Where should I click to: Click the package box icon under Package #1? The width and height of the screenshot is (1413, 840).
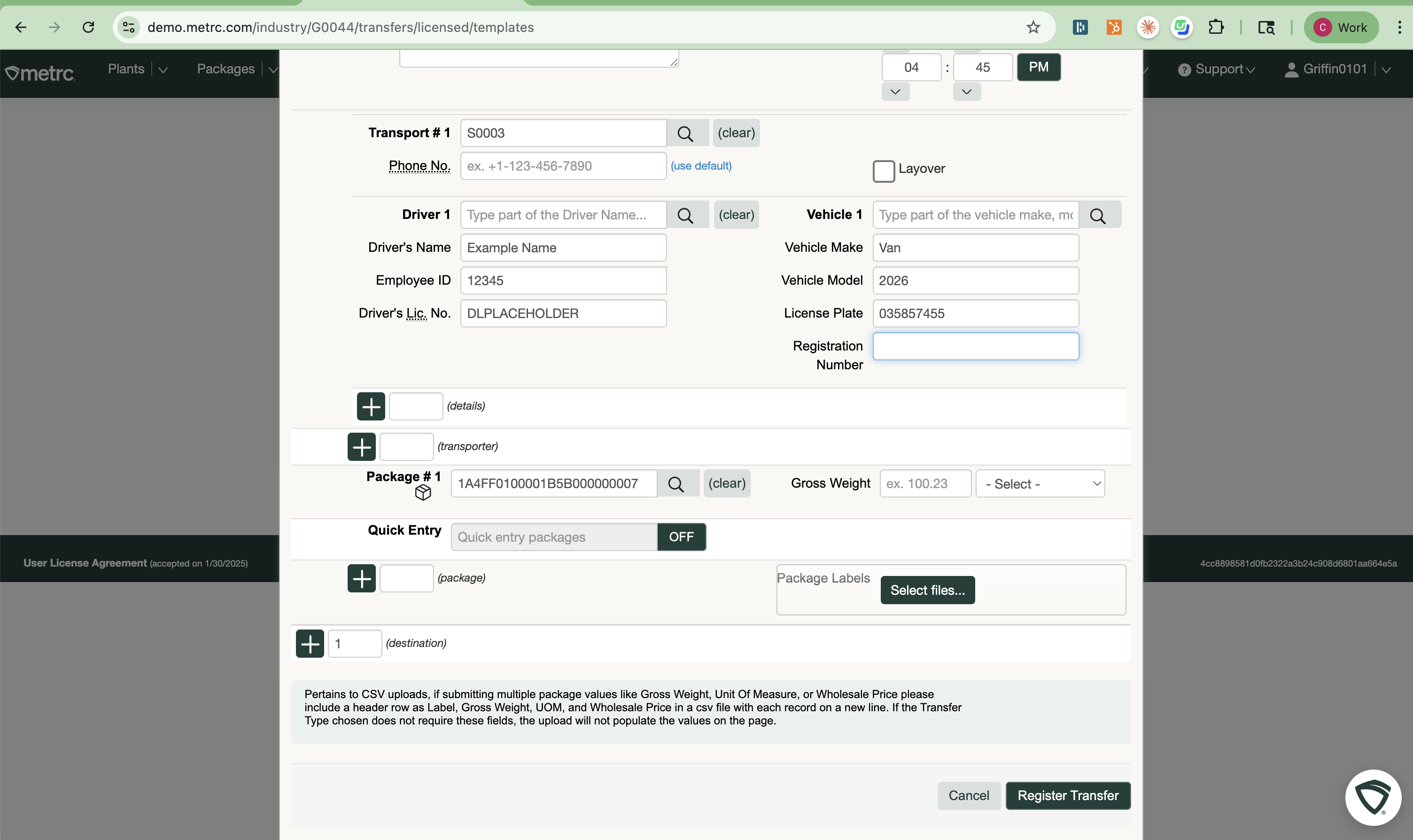(x=422, y=493)
